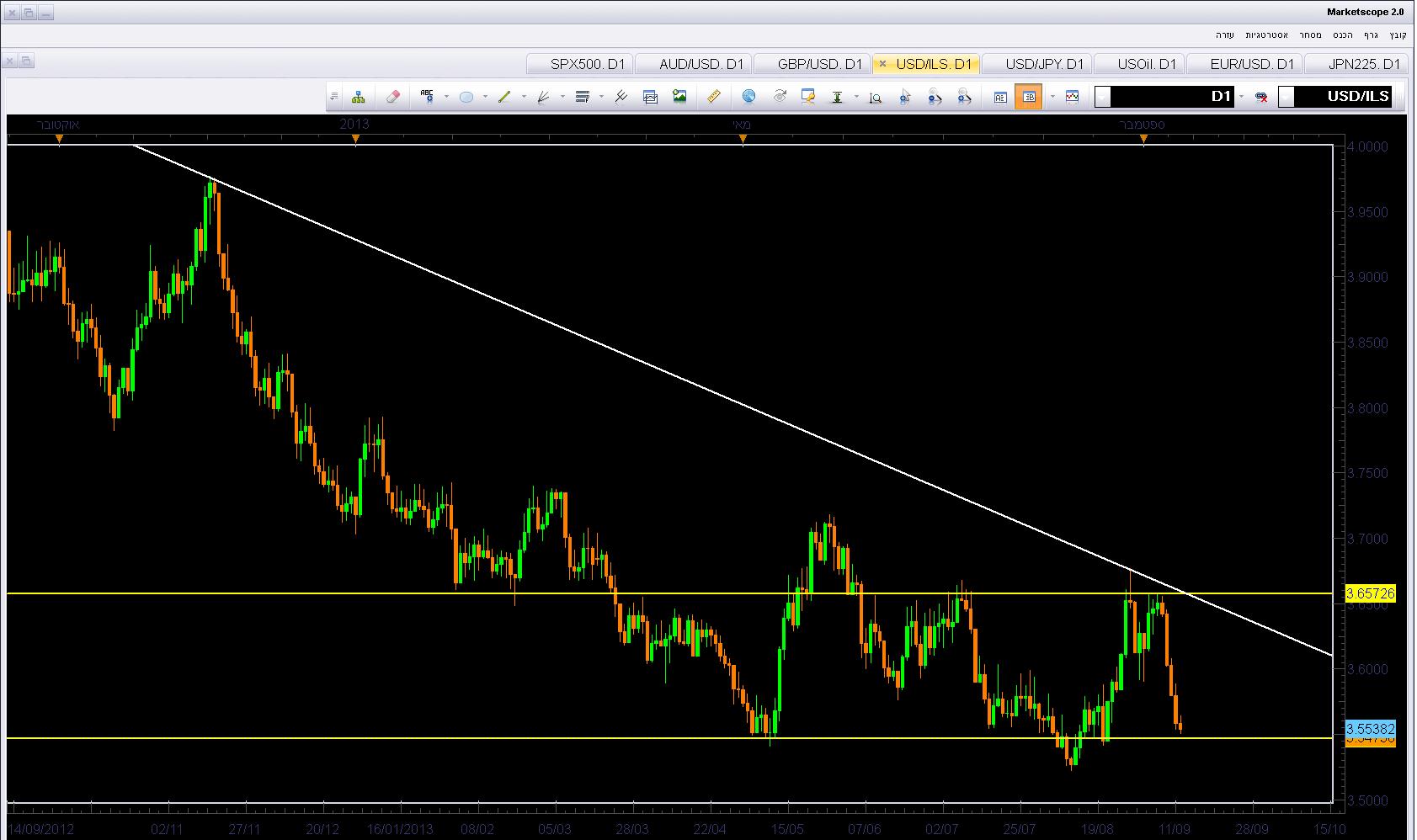
Task: Switch to the EUR/USD. D1 tab
Action: (x=1244, y=64)
